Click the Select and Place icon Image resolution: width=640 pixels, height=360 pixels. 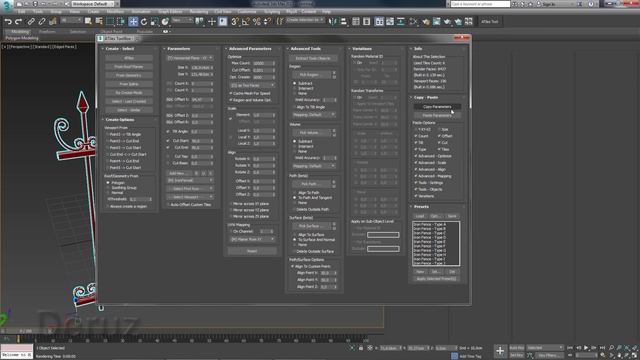pos(165,21)
